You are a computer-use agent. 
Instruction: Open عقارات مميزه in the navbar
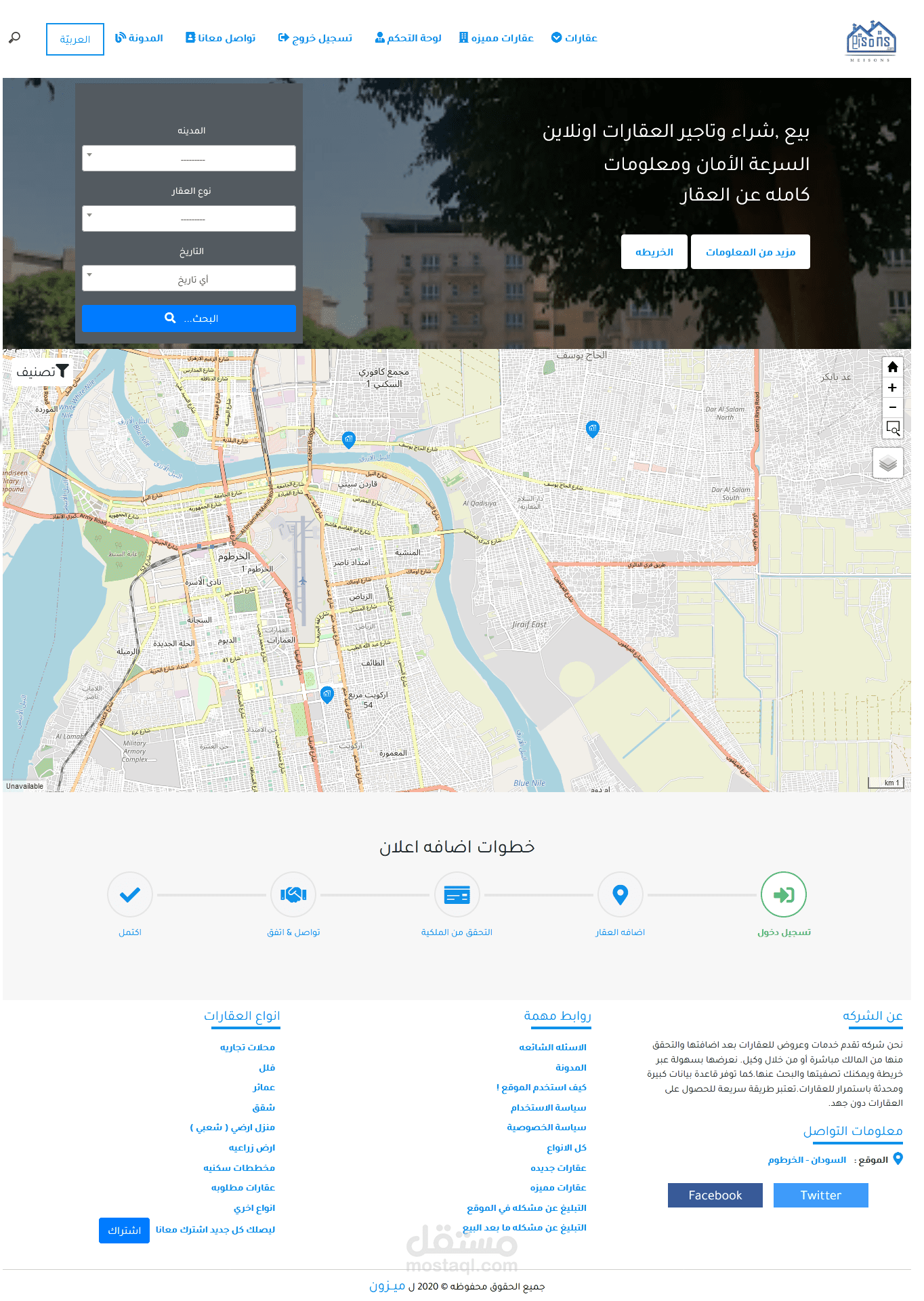click(x=497, y=38)
